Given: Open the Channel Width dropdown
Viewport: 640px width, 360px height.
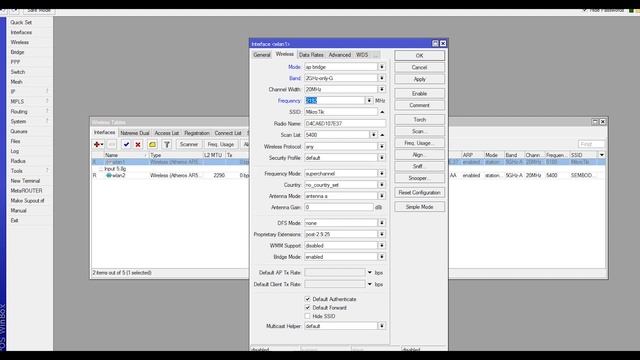Looking at the screenshot, I should click(382, 89).
